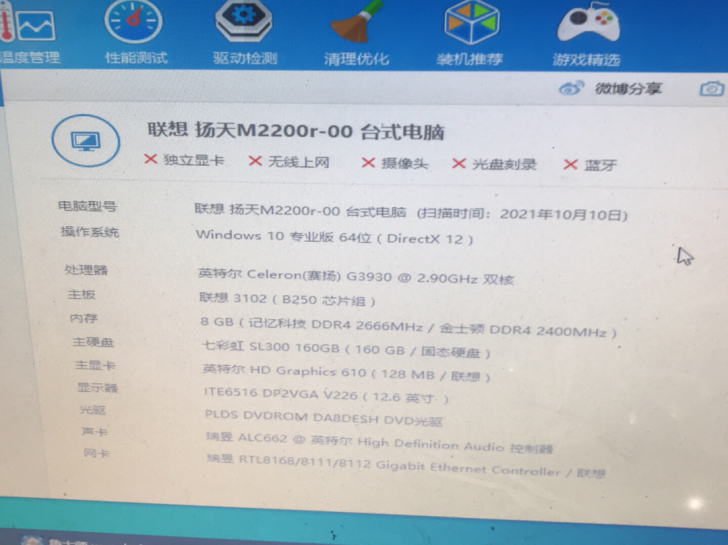Screen dimensions: 728x545
Task: Click the 独立显卡 feature label
Action: pos(194,160)
